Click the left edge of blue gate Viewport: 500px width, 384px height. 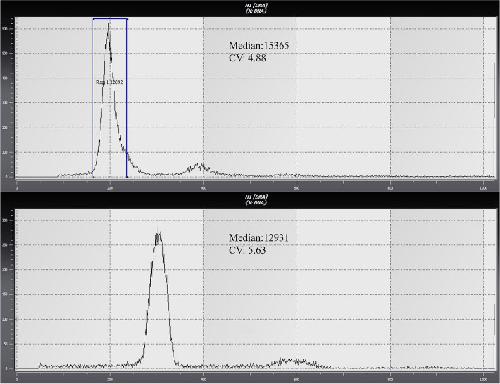click(93, 98)
